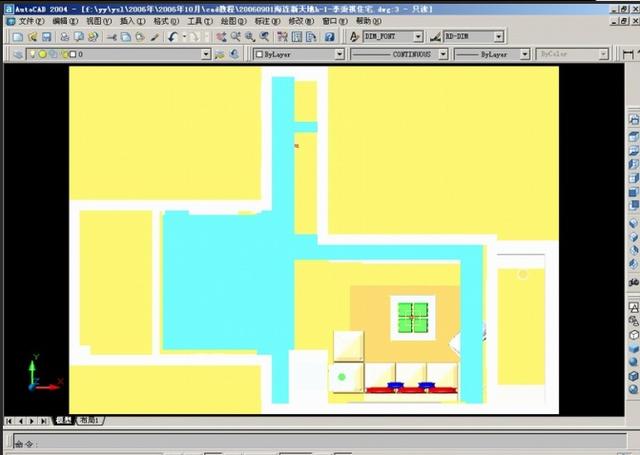
Task: Open the ByLayer lineweight dropdown
Action: (525, 54)
